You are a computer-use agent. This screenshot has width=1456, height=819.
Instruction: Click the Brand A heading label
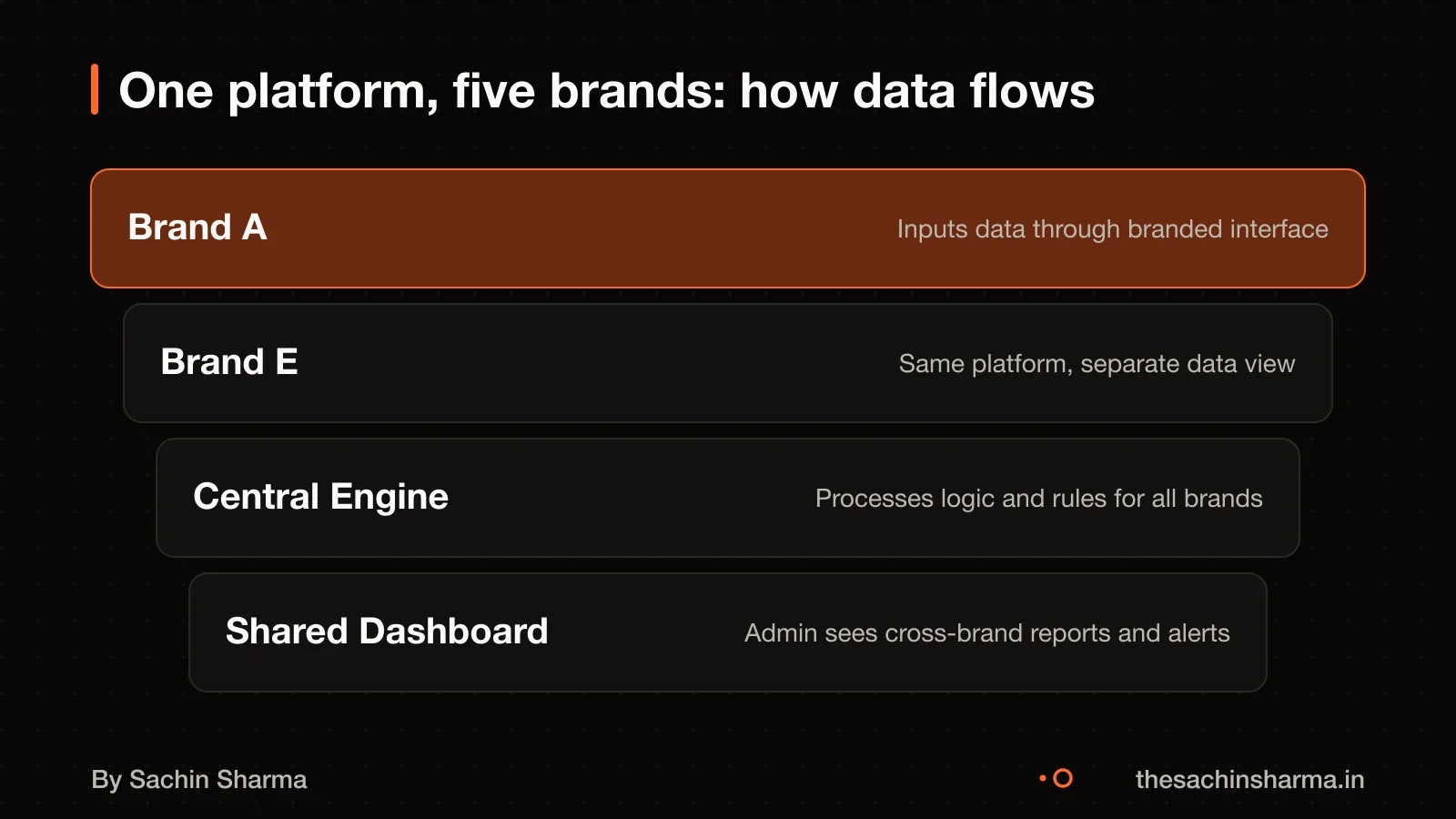[197, 227]
